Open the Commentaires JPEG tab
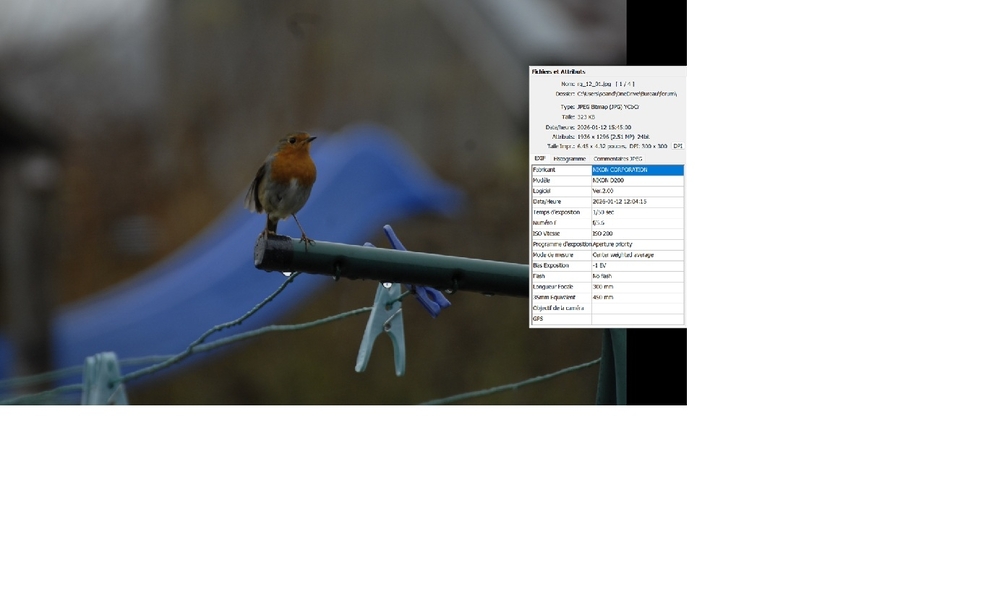The image size is (1005, 594). [x=617, y=159]
